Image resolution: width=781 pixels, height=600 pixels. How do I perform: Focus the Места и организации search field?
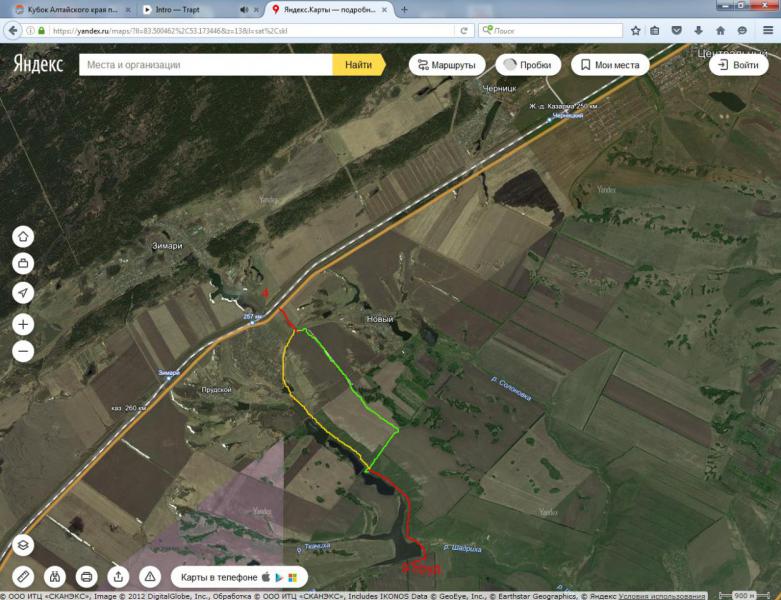pos(205,65)
